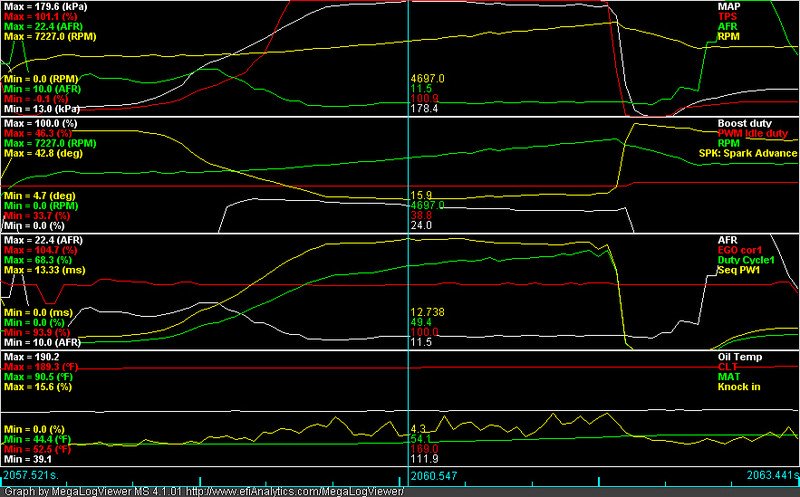This screenshot has height=497, width=800.
Task: Click the red TPS legend label
Action: coord(727,17)
